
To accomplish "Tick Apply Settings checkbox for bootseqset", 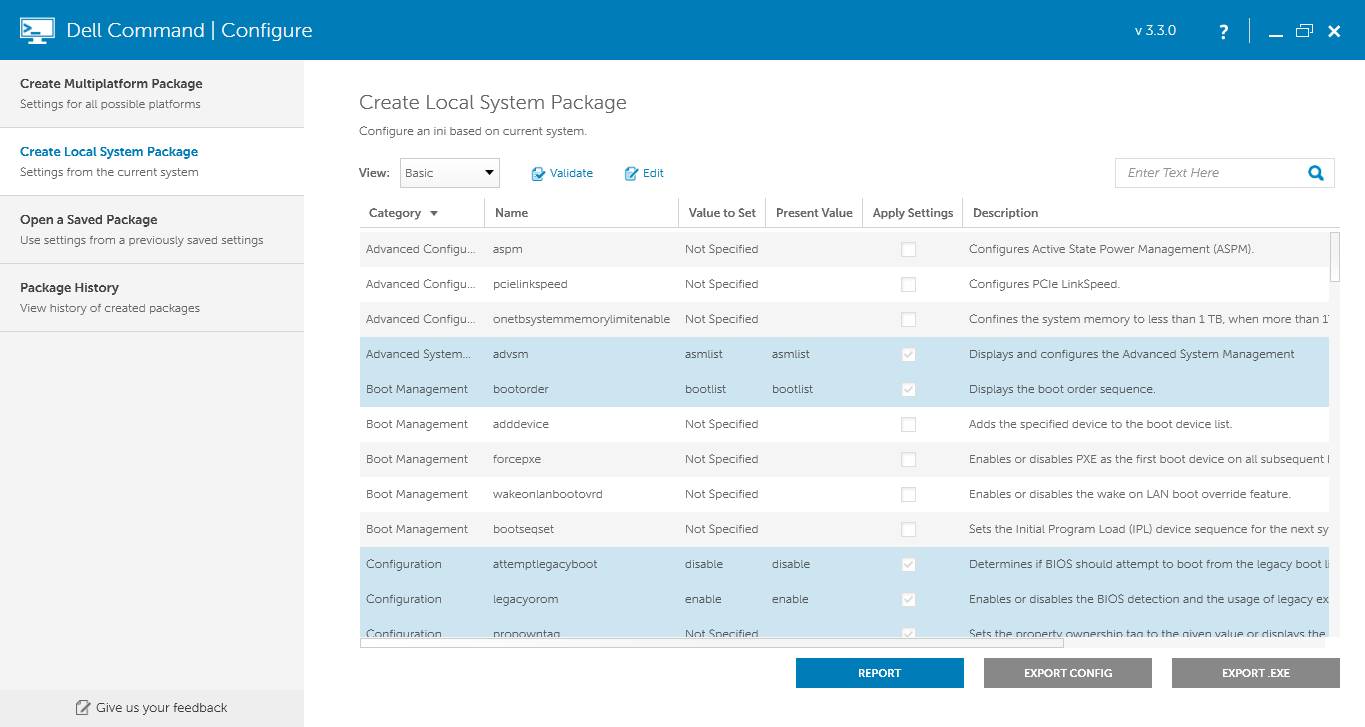I will pyautogui.click(x=908, y=530).
